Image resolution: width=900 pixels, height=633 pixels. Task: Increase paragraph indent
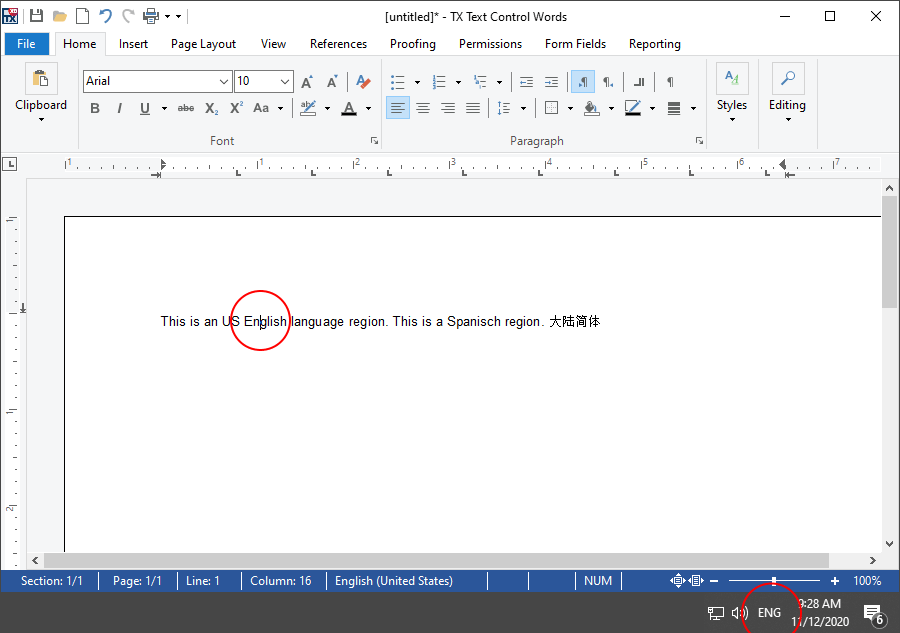pos(551,82)
